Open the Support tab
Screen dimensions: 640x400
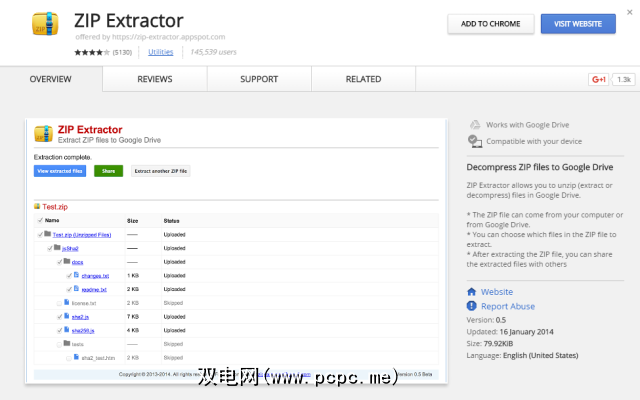click(259, 79)
